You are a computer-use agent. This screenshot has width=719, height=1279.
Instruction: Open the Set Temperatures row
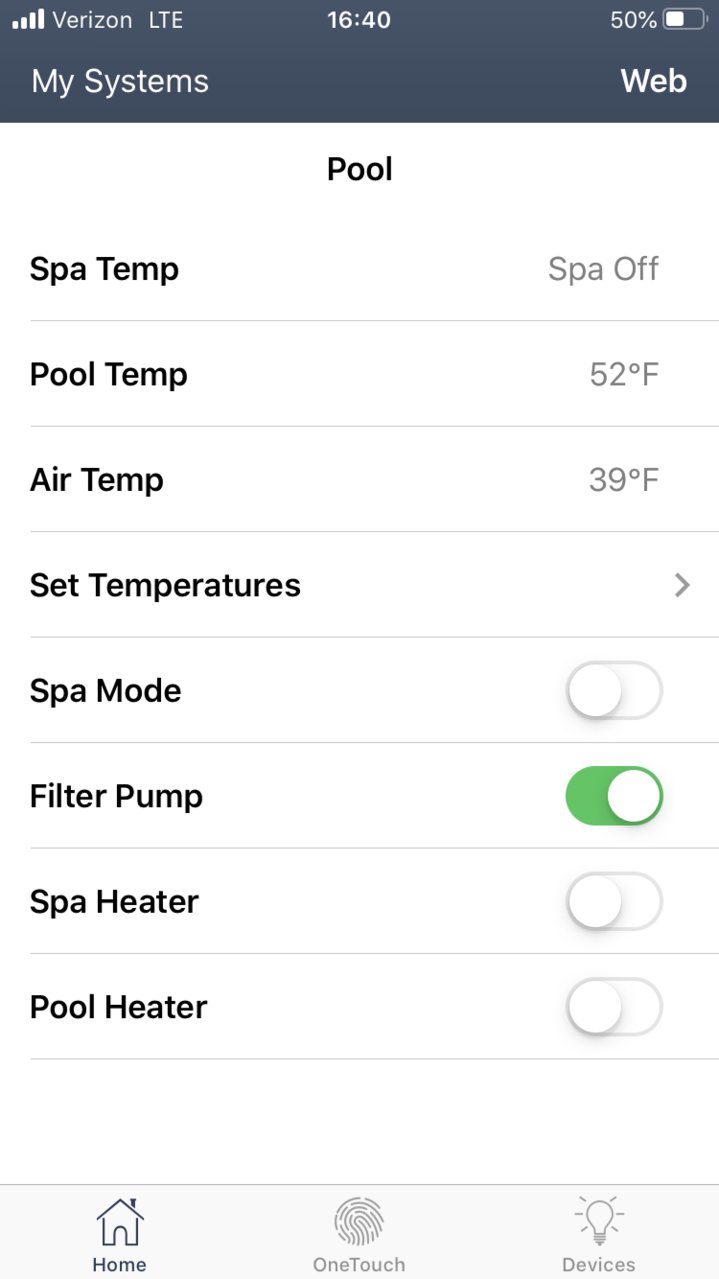[374, 585]
